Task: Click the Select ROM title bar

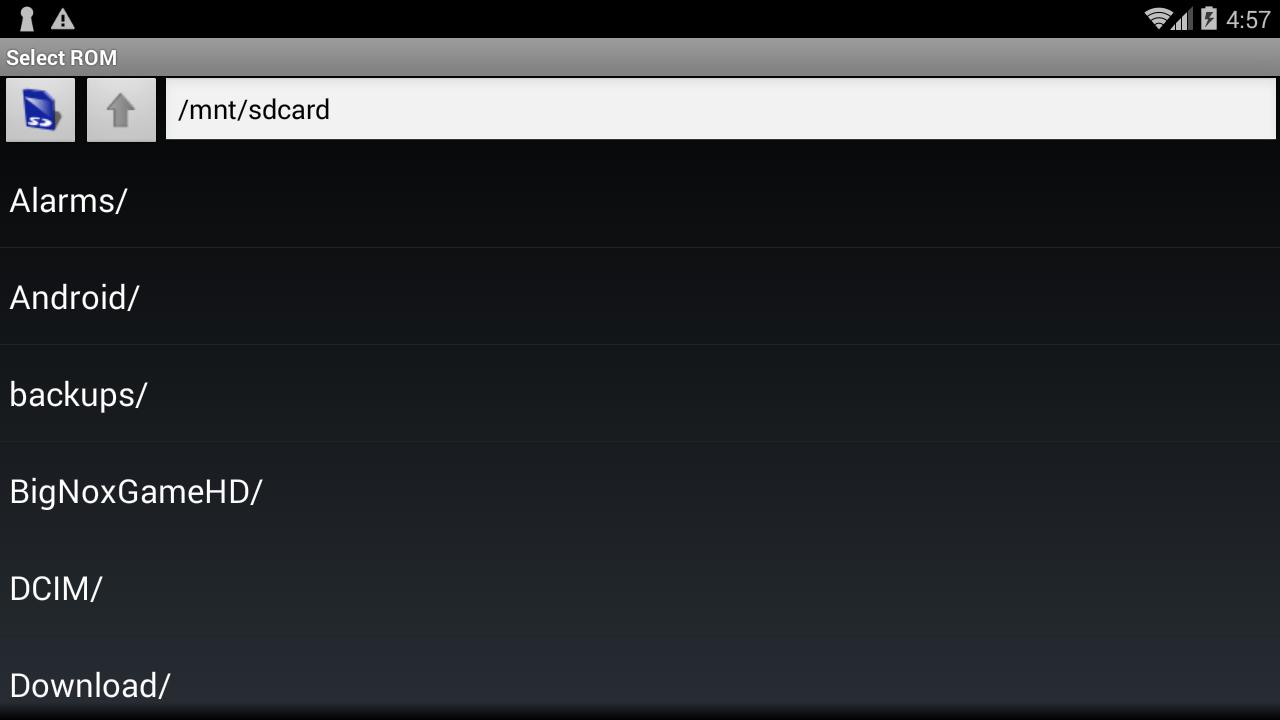Action: [x=640, y=57]
